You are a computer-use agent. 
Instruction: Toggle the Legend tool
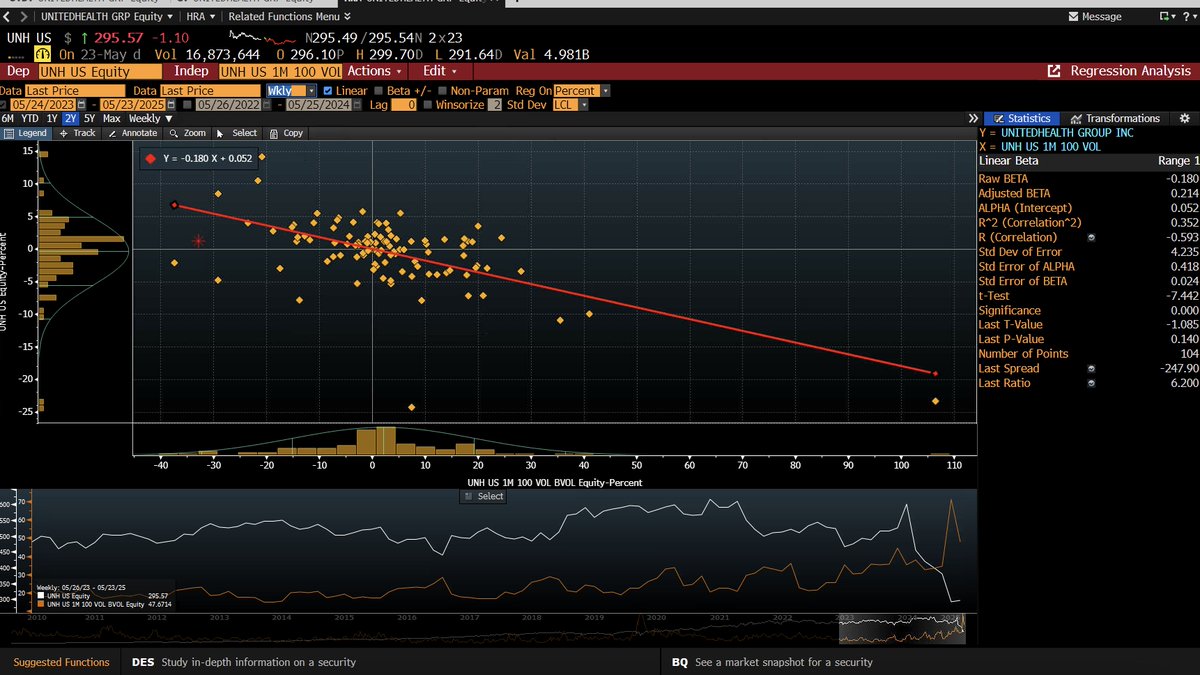[26, 133]
